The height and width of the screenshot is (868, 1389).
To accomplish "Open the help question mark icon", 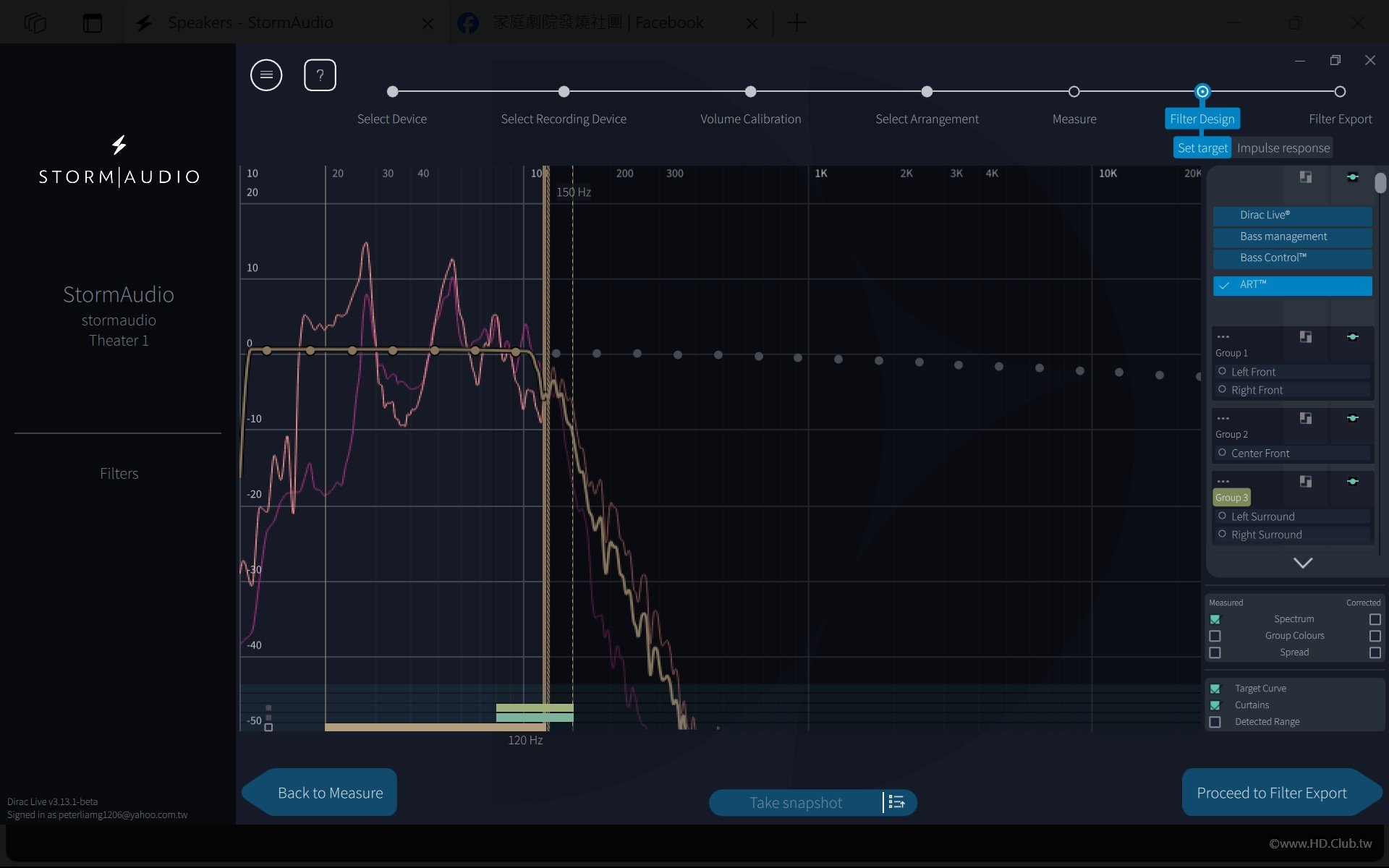I will pyautogui.click(x=320, y=75).
